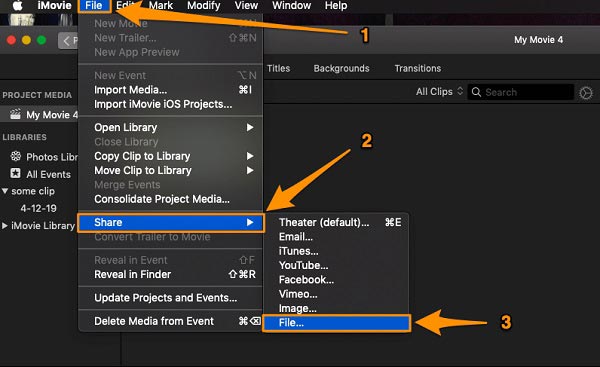Enter full screen with green button
The width and height of the screenshot is (600, 367).
click(41, 40)
